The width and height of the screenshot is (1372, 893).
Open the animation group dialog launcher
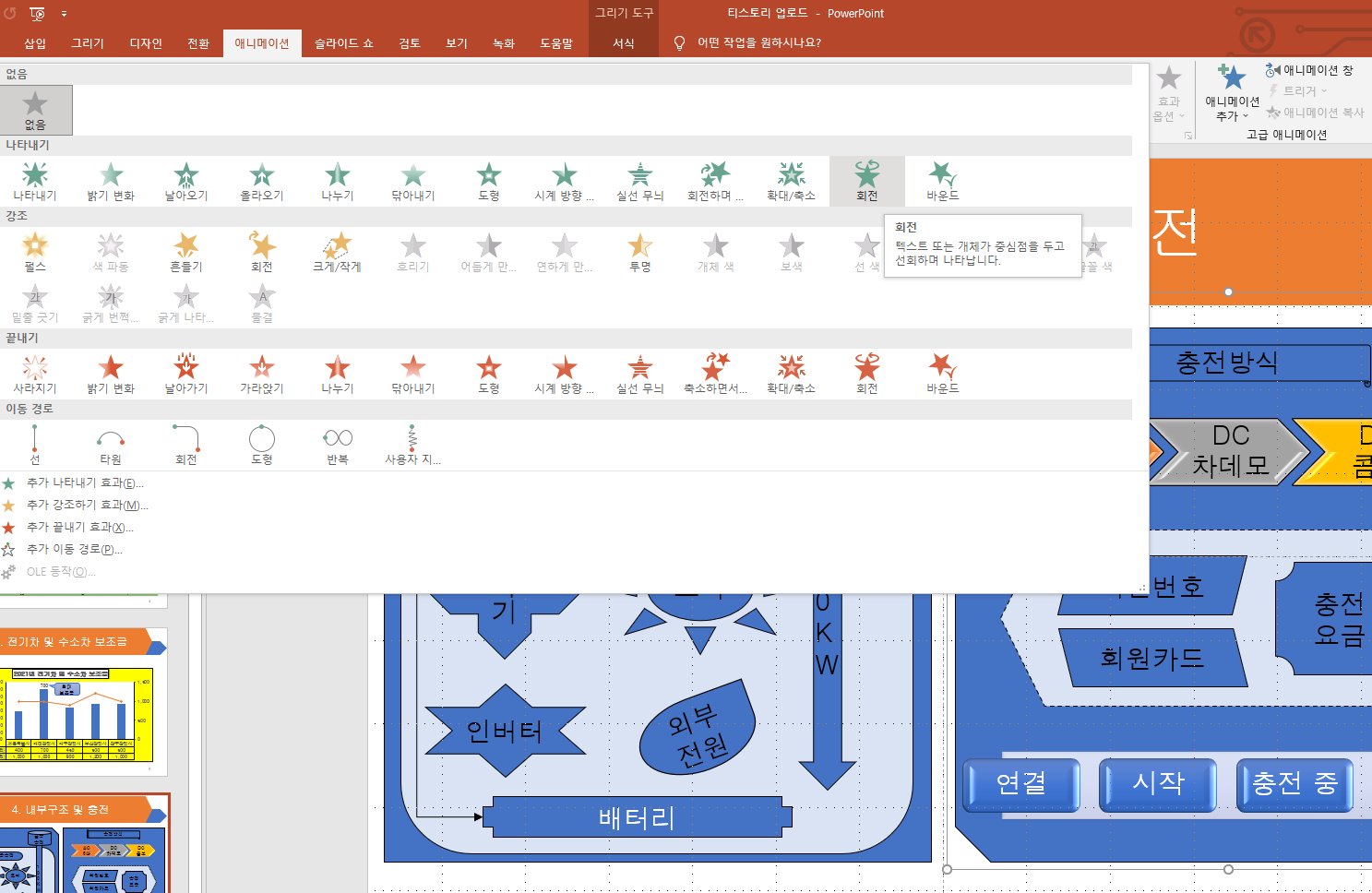point(1188,136)
